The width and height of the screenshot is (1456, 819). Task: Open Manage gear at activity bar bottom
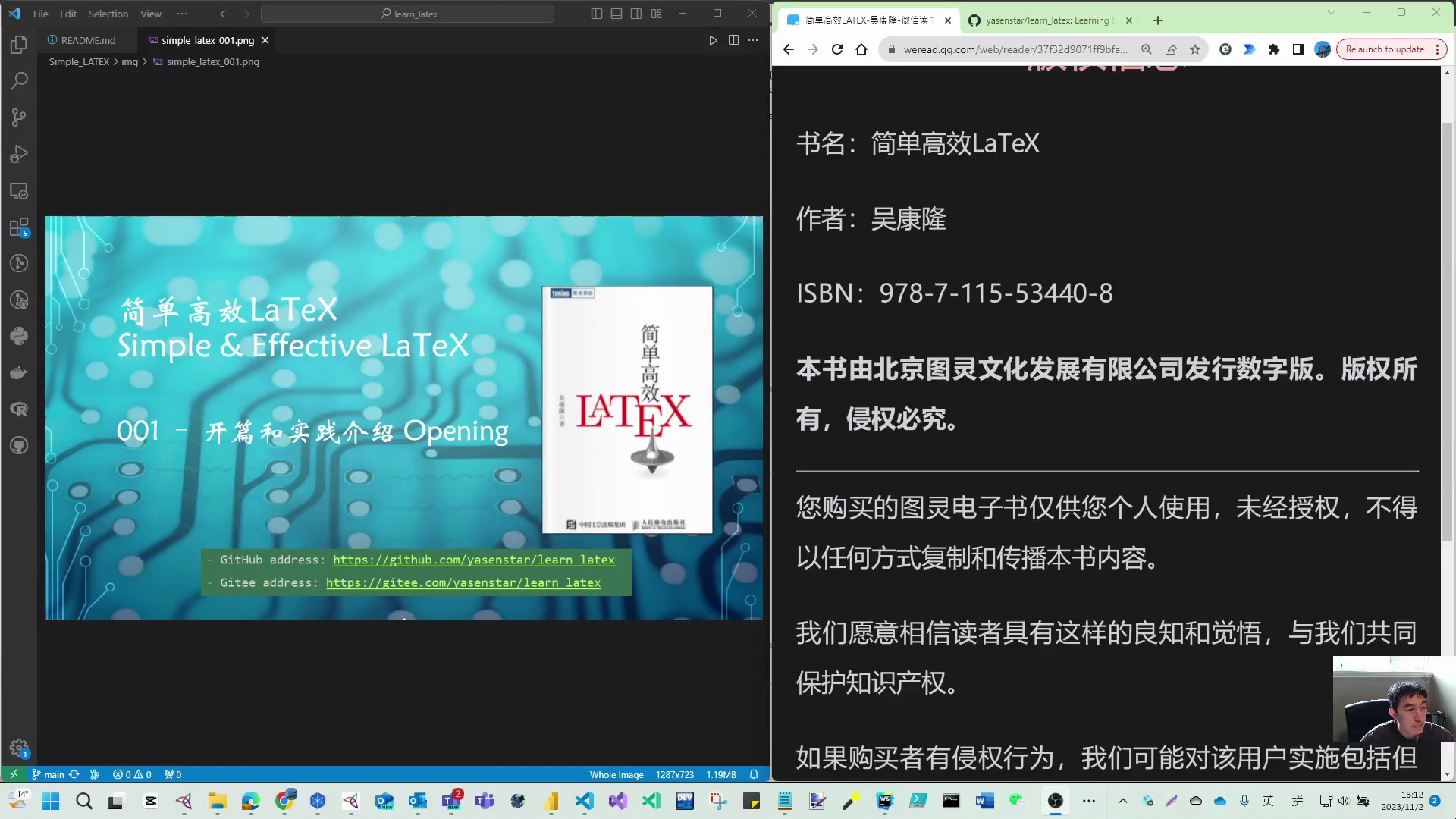point(19,748)
